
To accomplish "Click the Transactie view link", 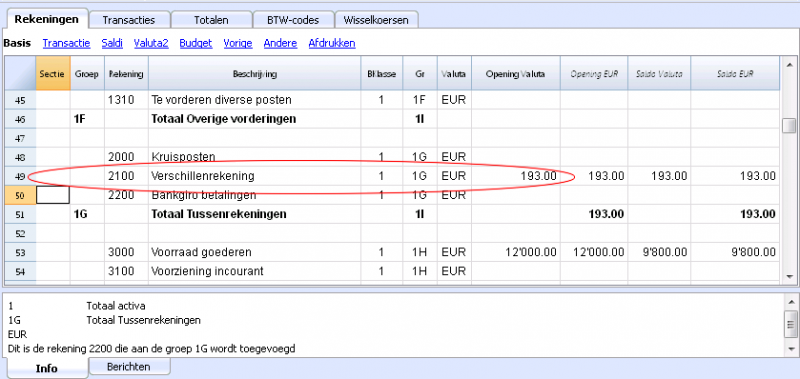I will [66, 43].
